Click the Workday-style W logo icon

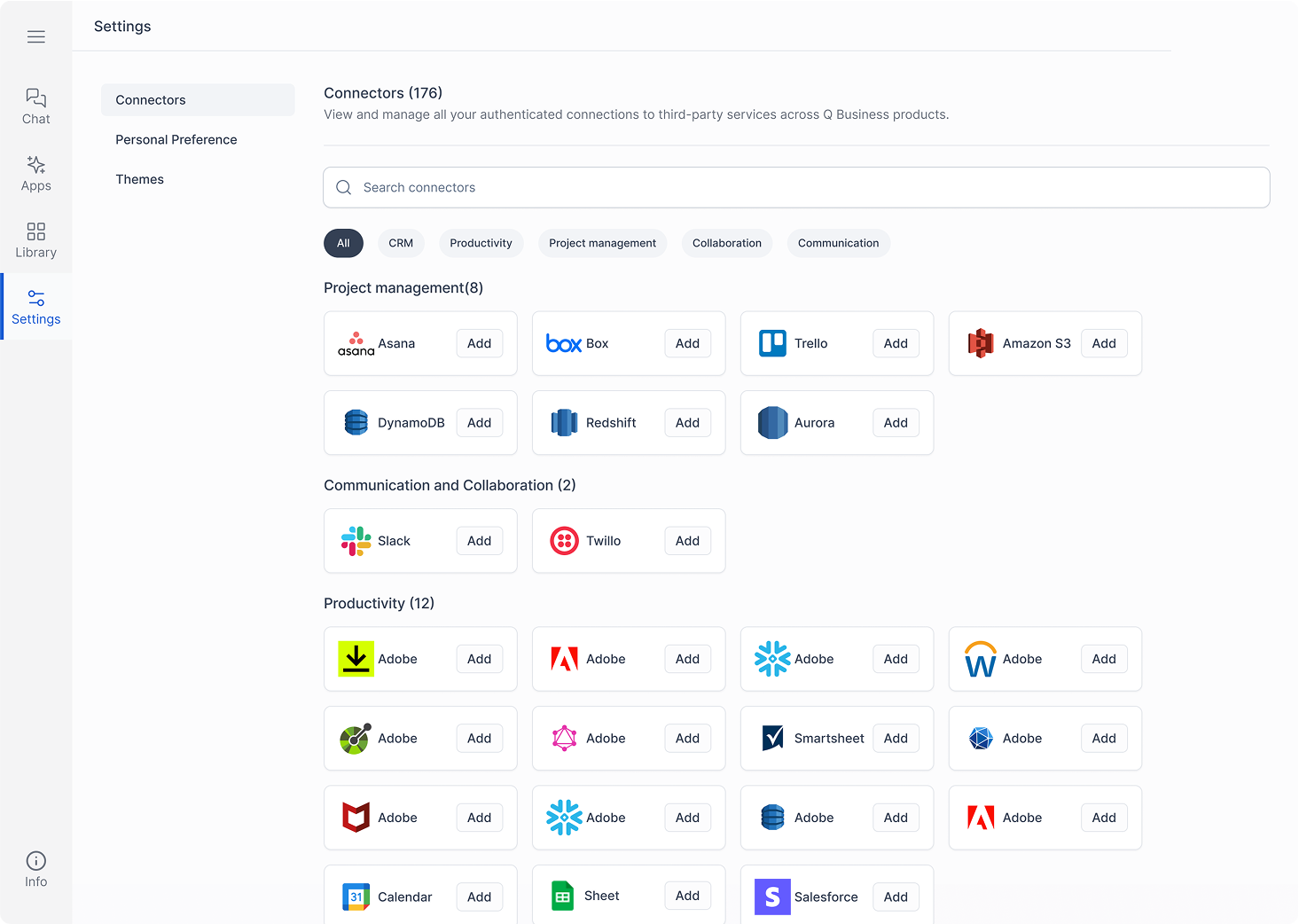click(x=981, y=660)
